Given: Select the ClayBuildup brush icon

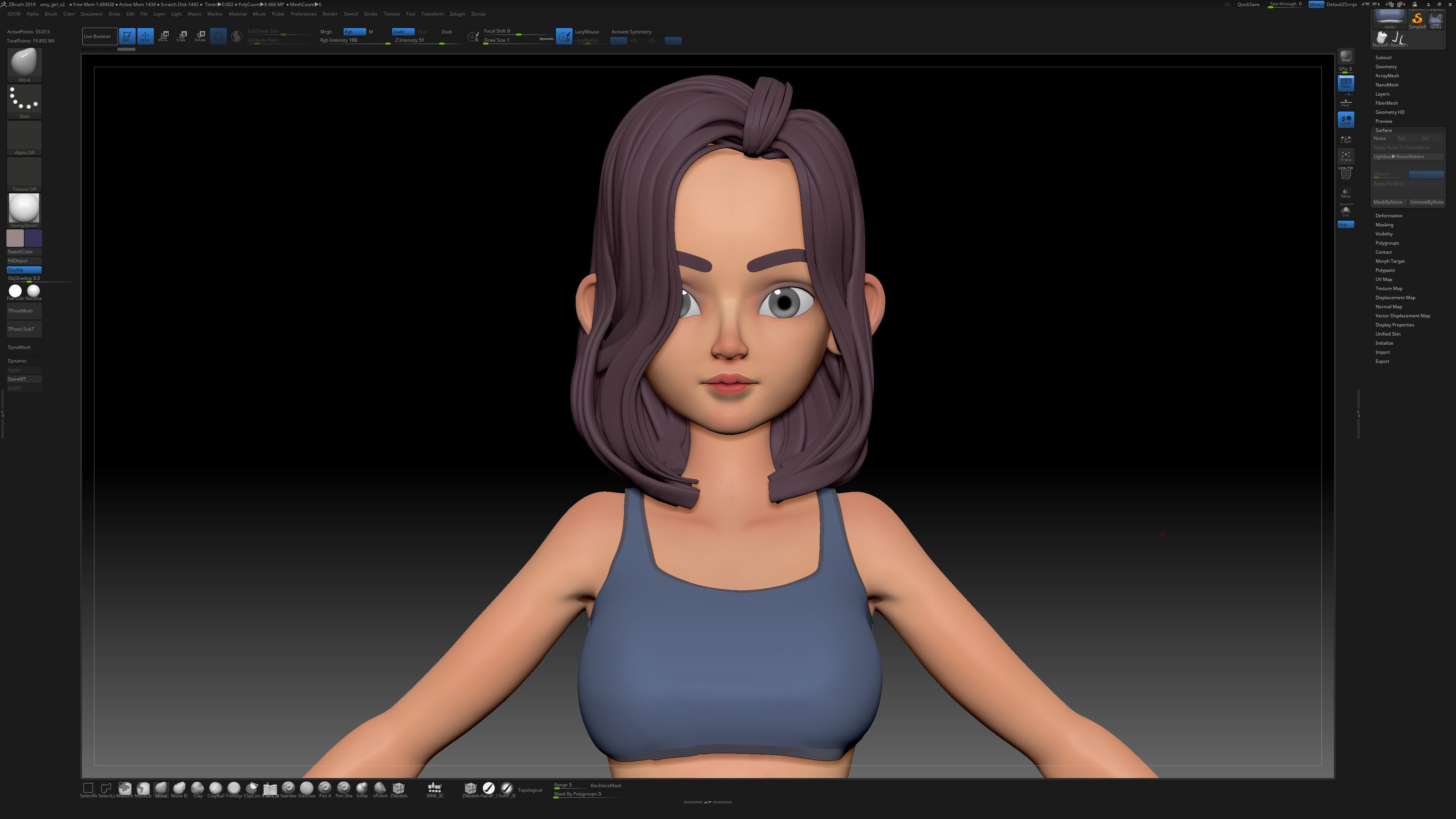Looking at the screenshot, I should pyautogui.click(x=216, y=789).
